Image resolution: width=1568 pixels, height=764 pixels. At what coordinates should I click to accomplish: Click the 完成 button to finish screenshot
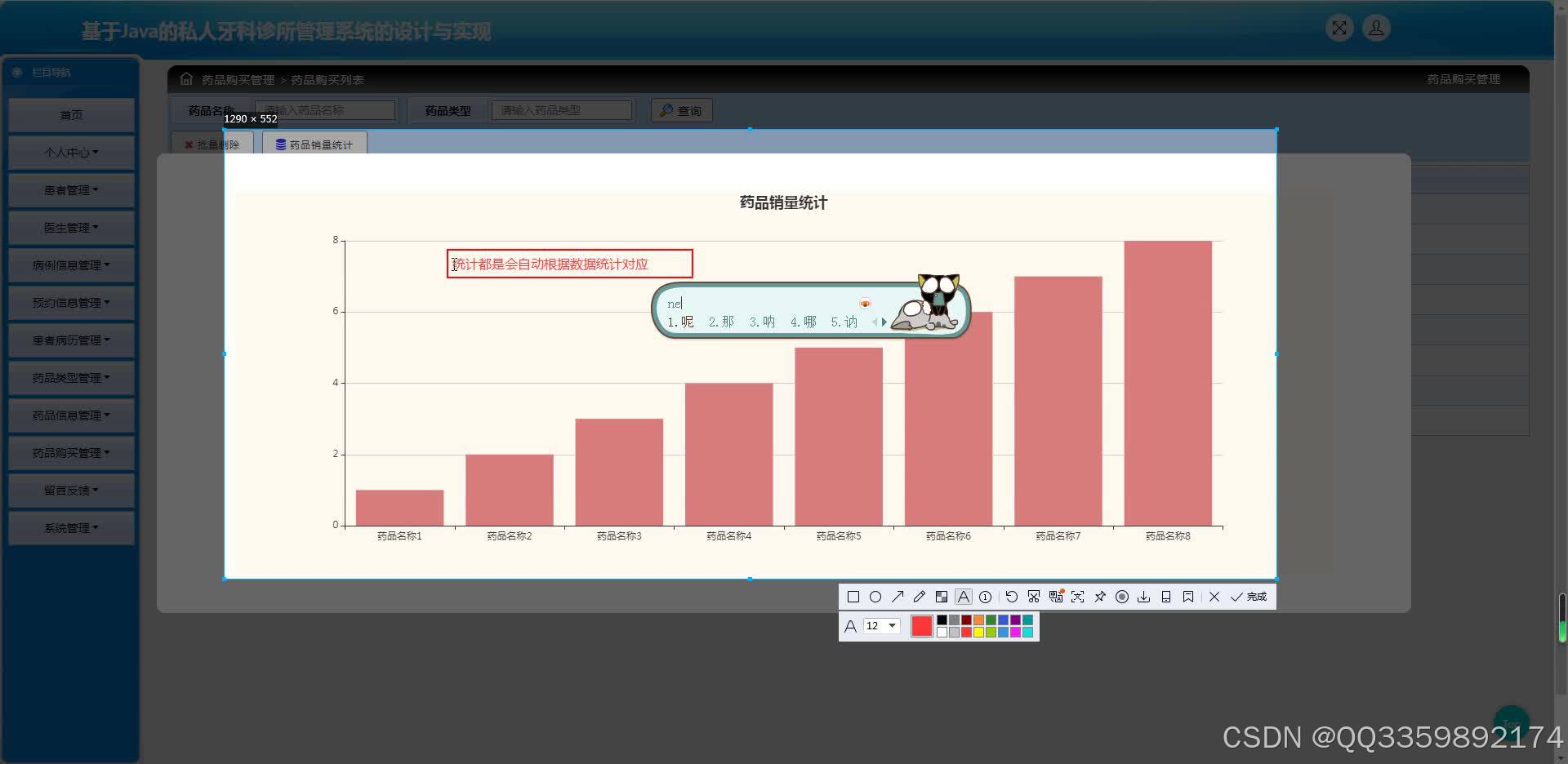[x=1249, y=597]
